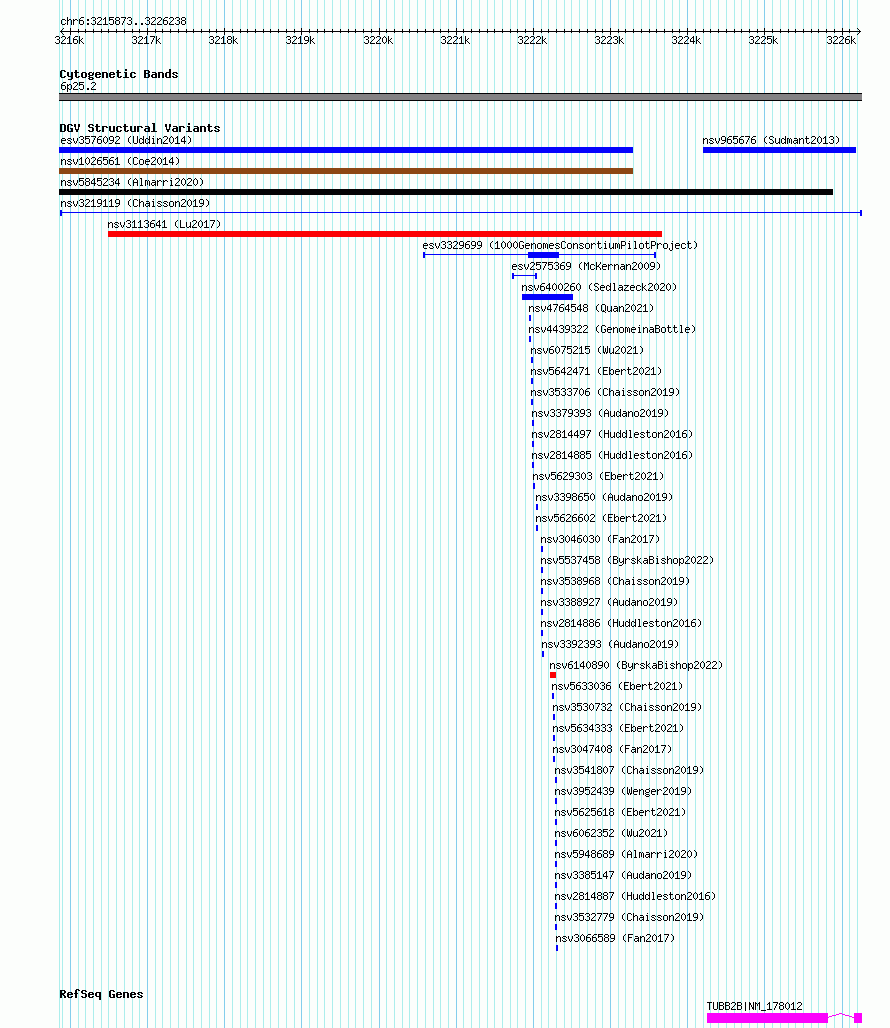
Task: Open nsv4439322 (GenomeinaBottle) variant
Action: click(612, 329)
